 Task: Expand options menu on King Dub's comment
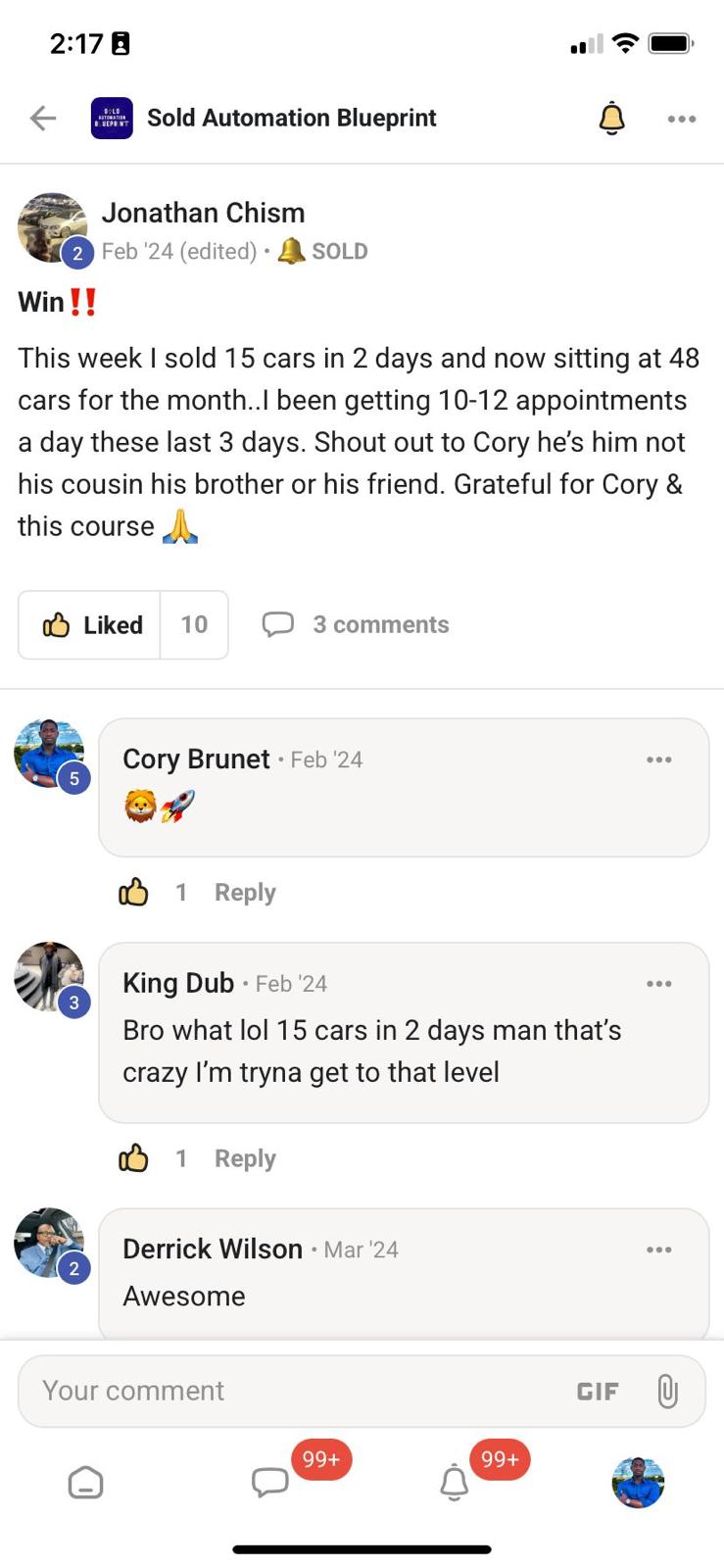coord(659,984)
